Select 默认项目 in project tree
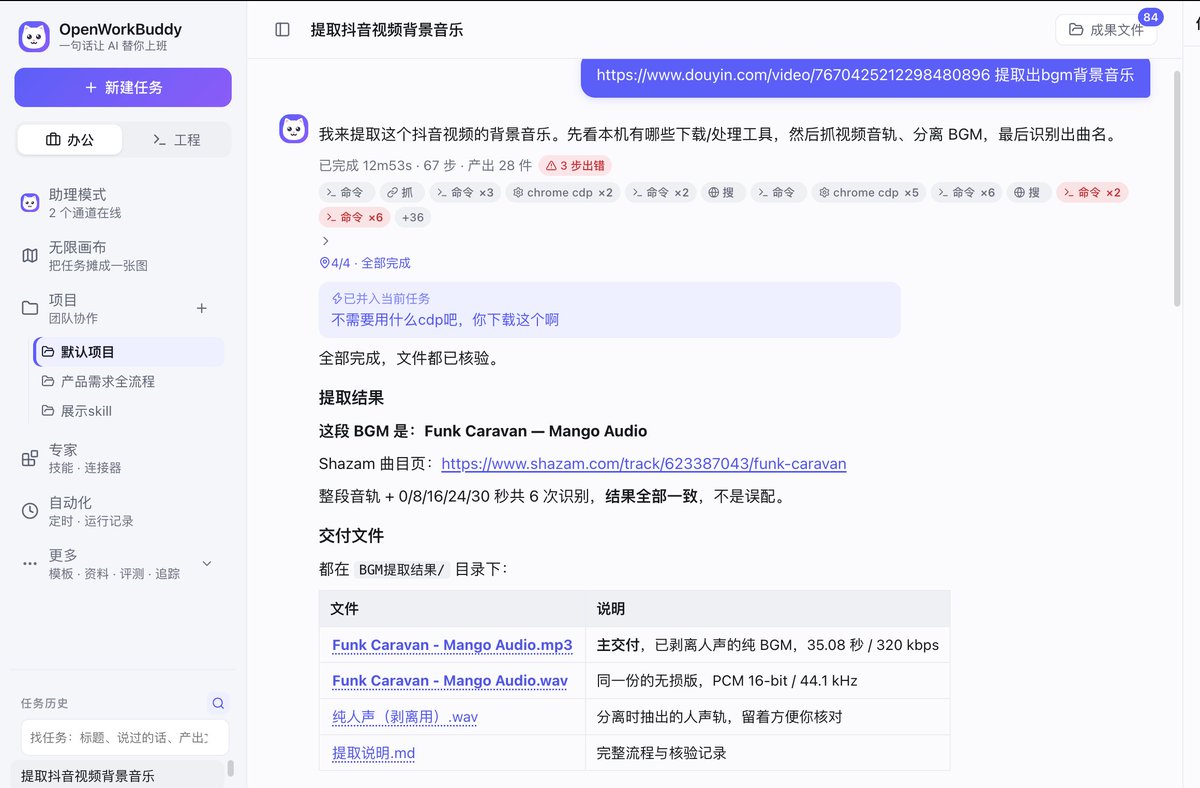Screen dimensions: 1200x788 click(129, 352)
